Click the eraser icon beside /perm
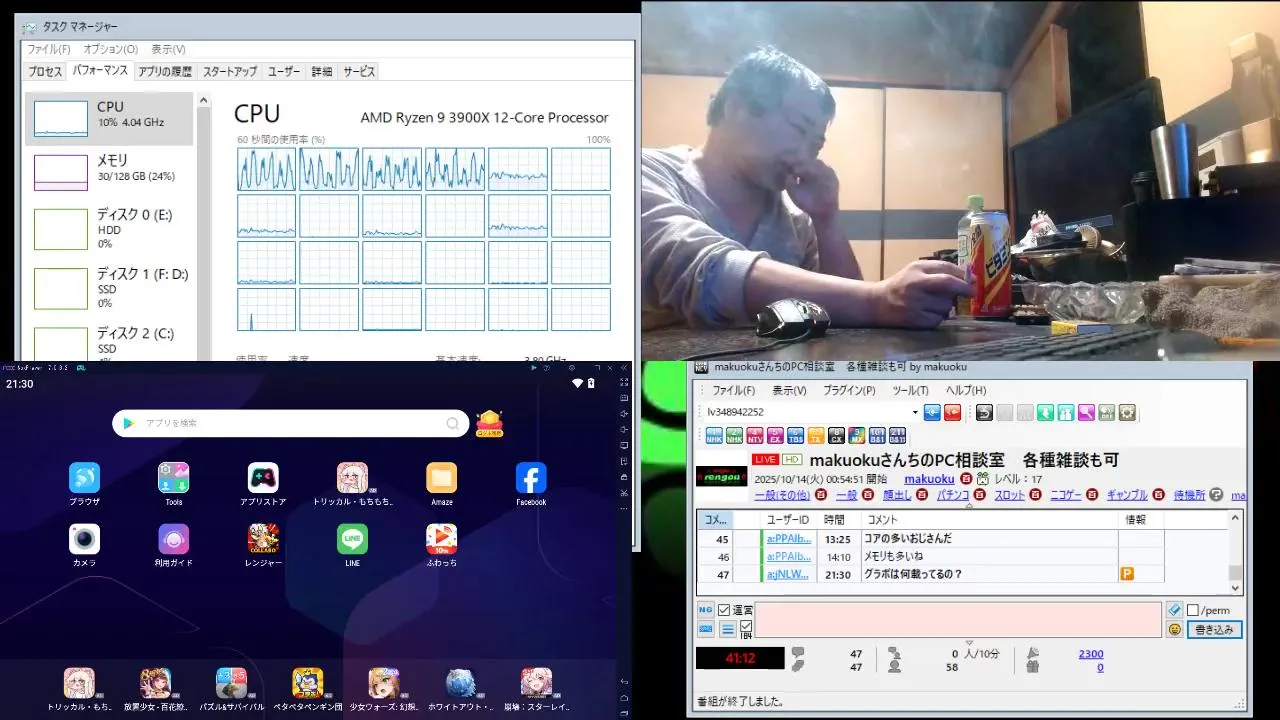1280x720 pixels. (1174, 610)
